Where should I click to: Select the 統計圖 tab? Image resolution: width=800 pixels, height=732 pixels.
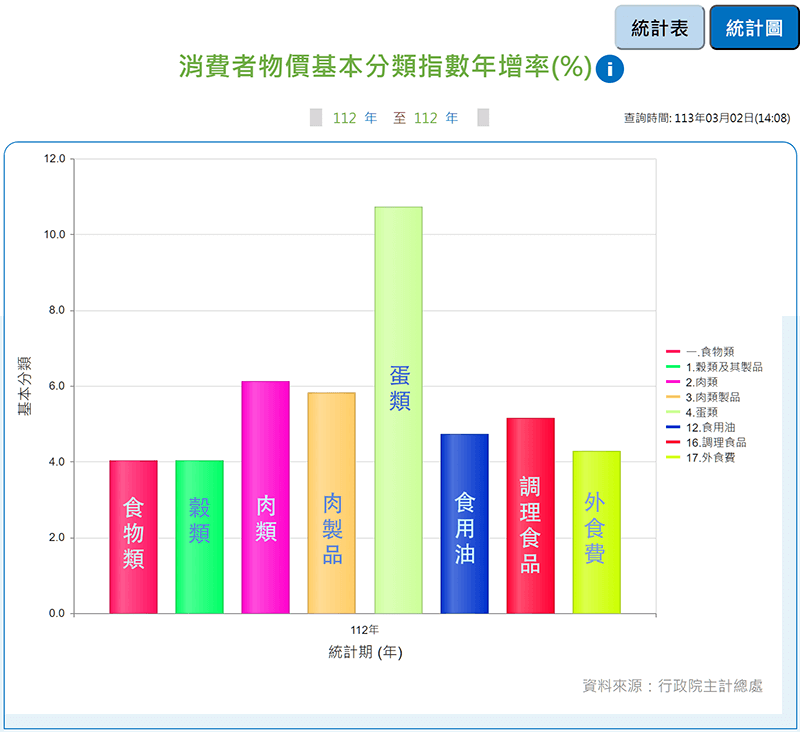[x=753, y=28]
